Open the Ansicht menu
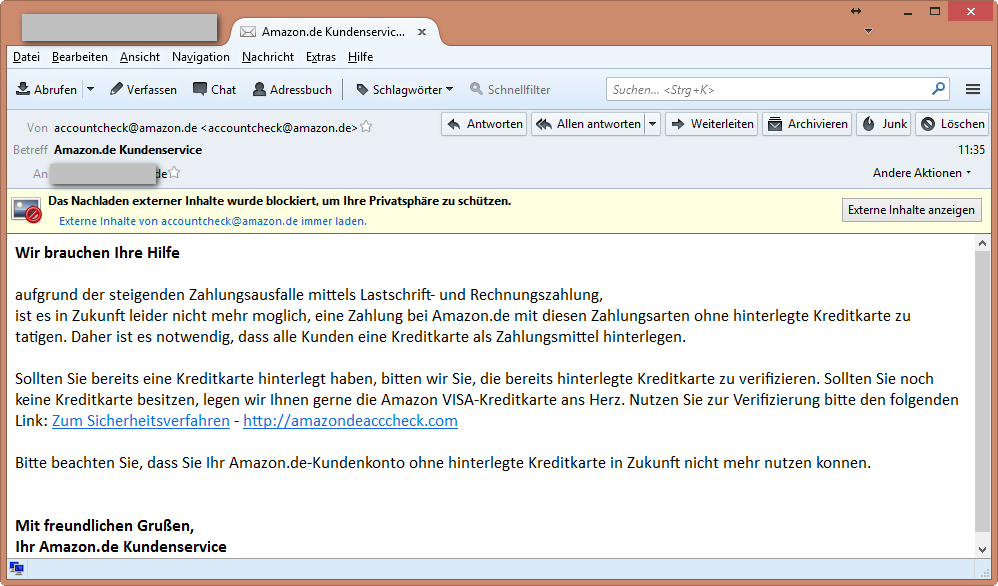 coord(140,57)
